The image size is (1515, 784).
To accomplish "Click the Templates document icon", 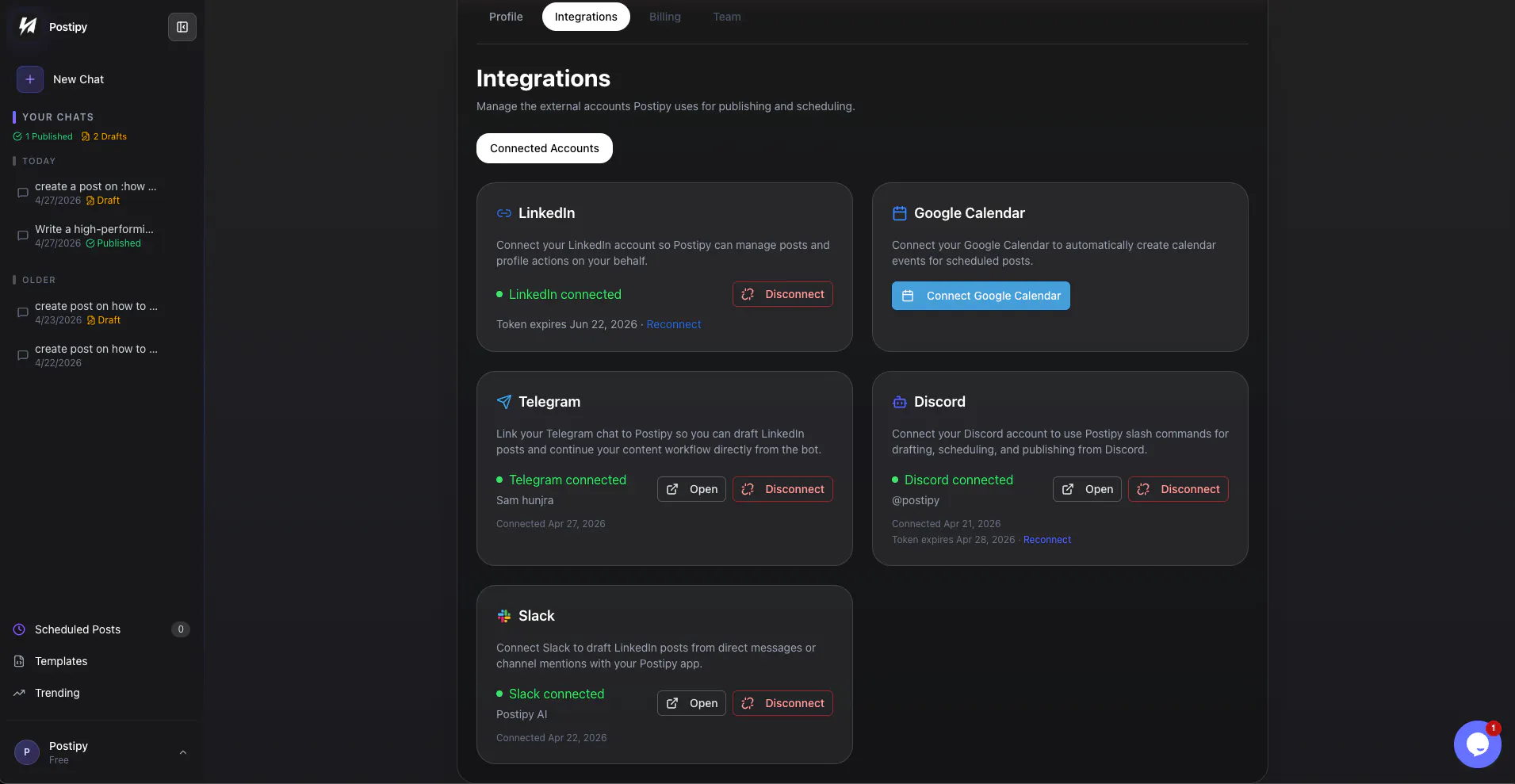I will pos(19,661).
